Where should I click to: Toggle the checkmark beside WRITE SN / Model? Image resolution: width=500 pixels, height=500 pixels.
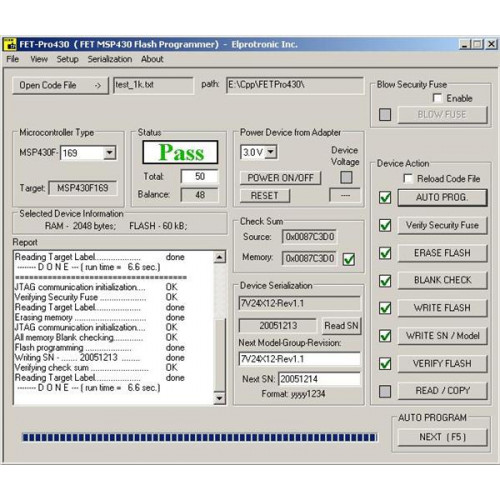[x=385, y=336]
